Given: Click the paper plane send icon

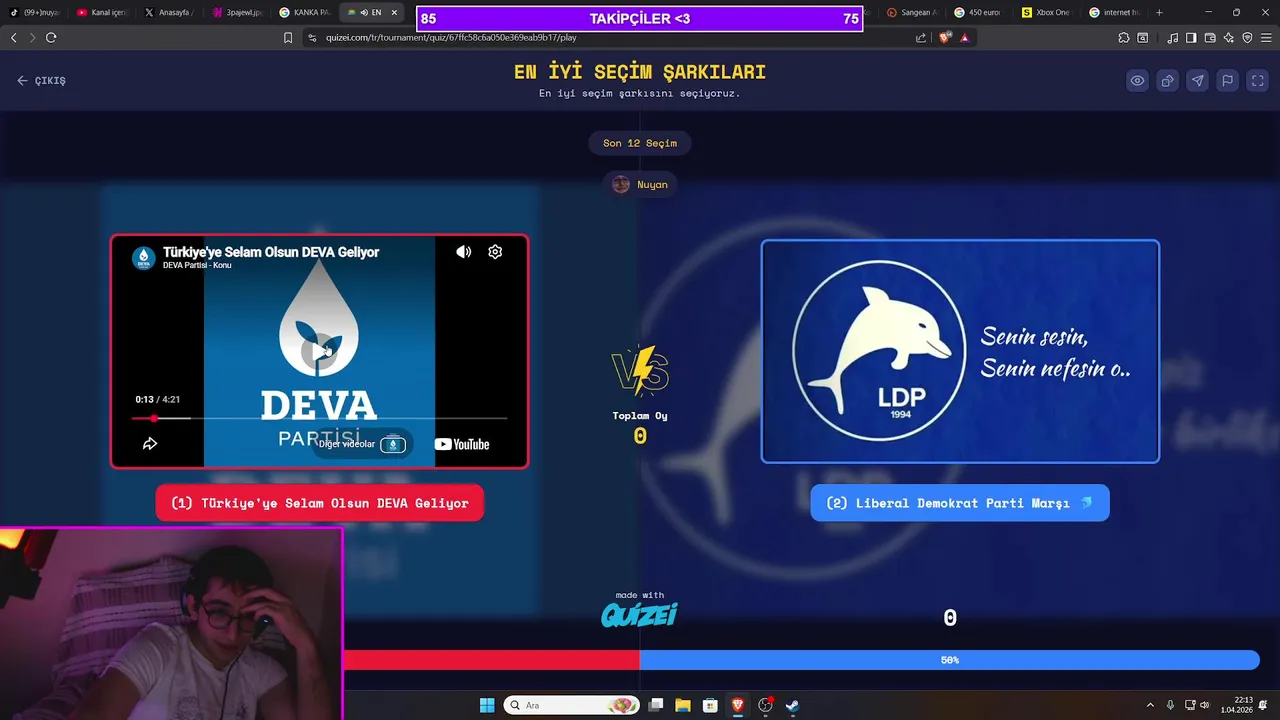Looking at the screenshot, I should coord(1197,81).
